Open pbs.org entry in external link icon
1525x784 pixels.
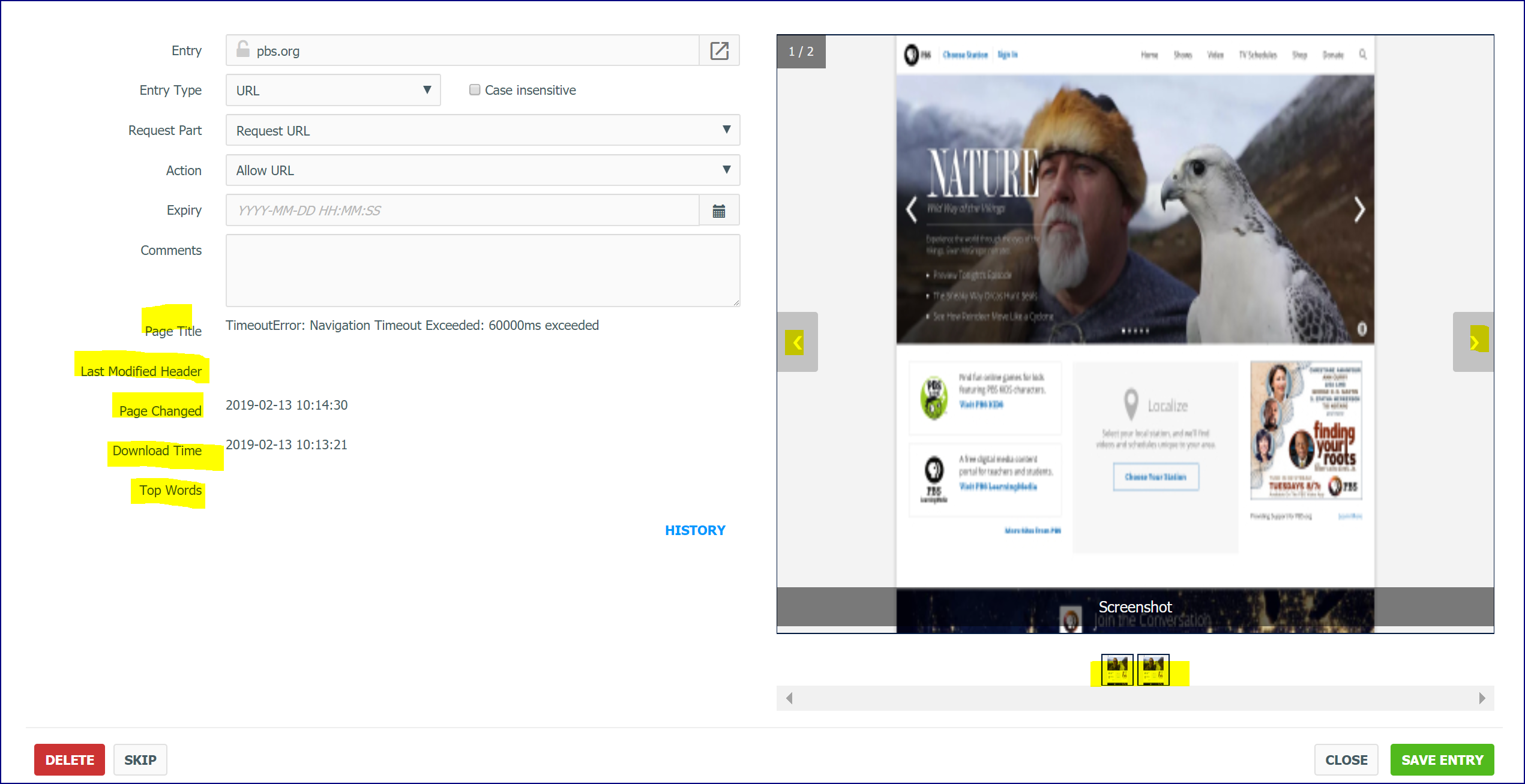pos(719,50)
